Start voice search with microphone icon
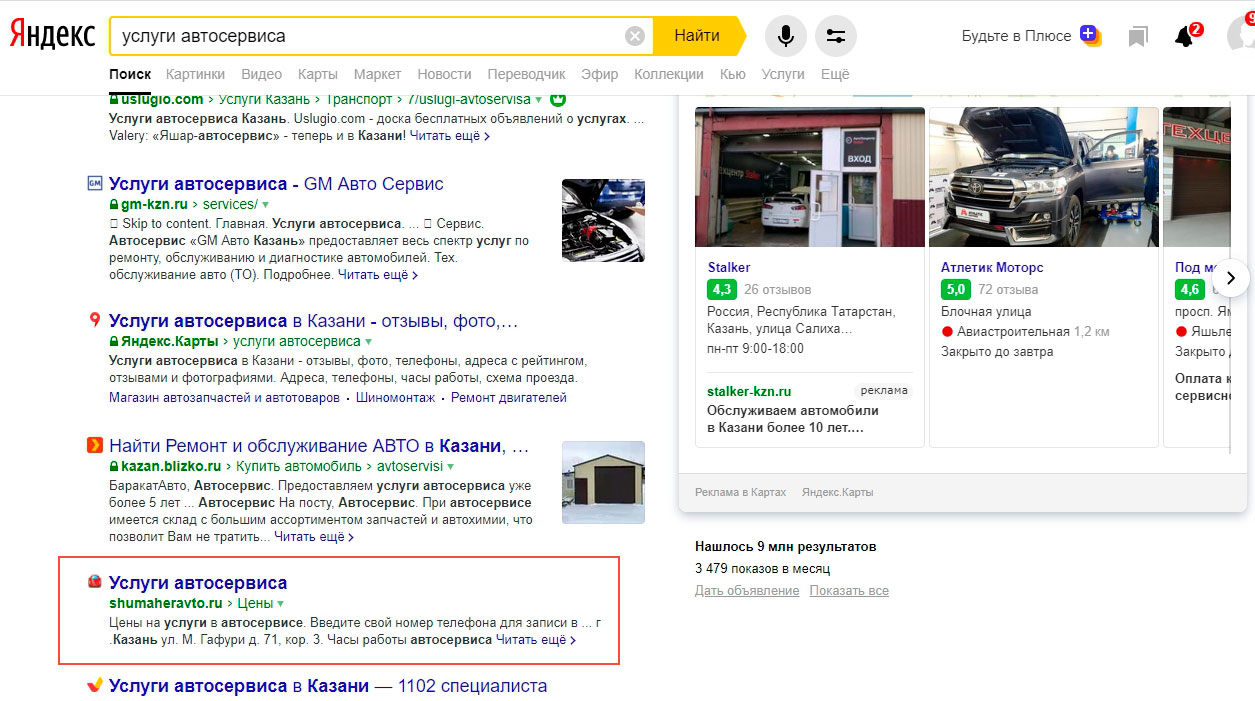This screenshot has width=1255, height=701. tap(786, 36)
